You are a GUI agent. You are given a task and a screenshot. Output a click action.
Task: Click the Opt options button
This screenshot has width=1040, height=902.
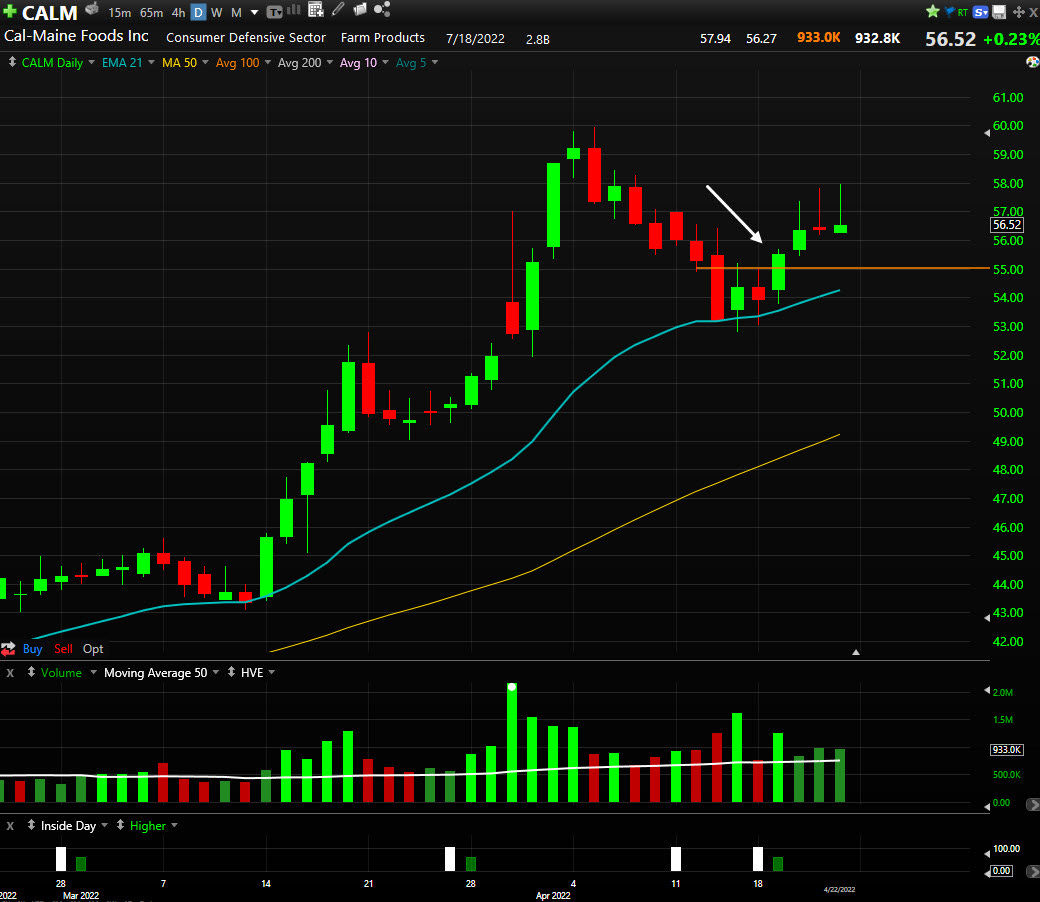point(93,649)
